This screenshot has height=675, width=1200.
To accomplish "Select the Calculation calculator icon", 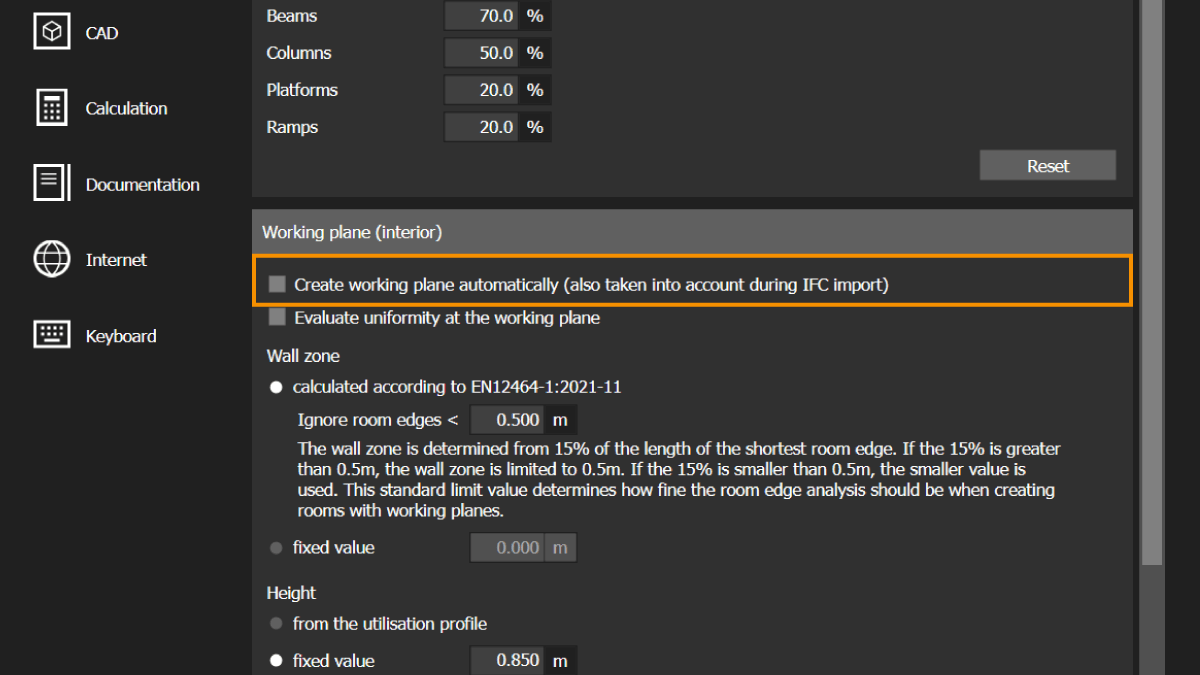I will (52, 108).
